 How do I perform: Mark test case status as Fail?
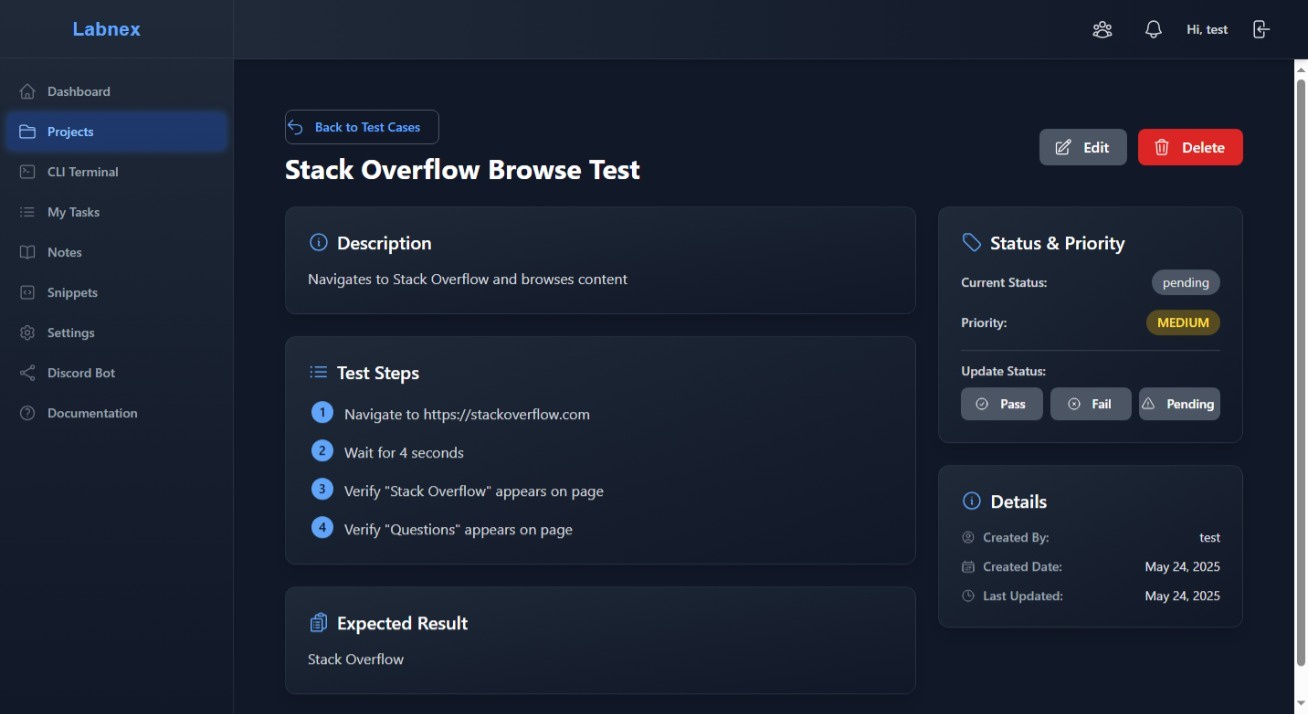tap(1090, 404)
